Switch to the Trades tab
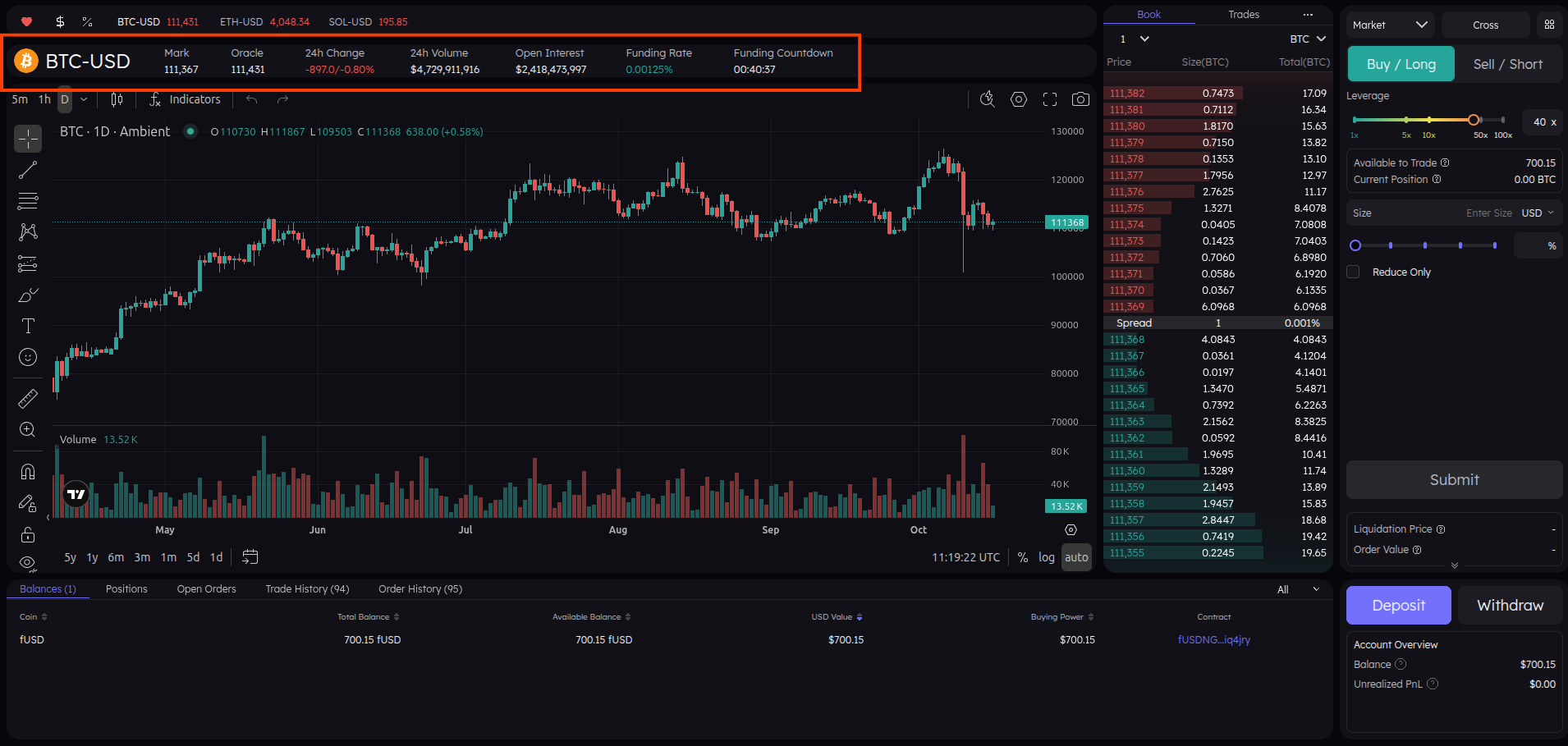The width and height of the screenshot is (1568, 746). pos(1243,14)
